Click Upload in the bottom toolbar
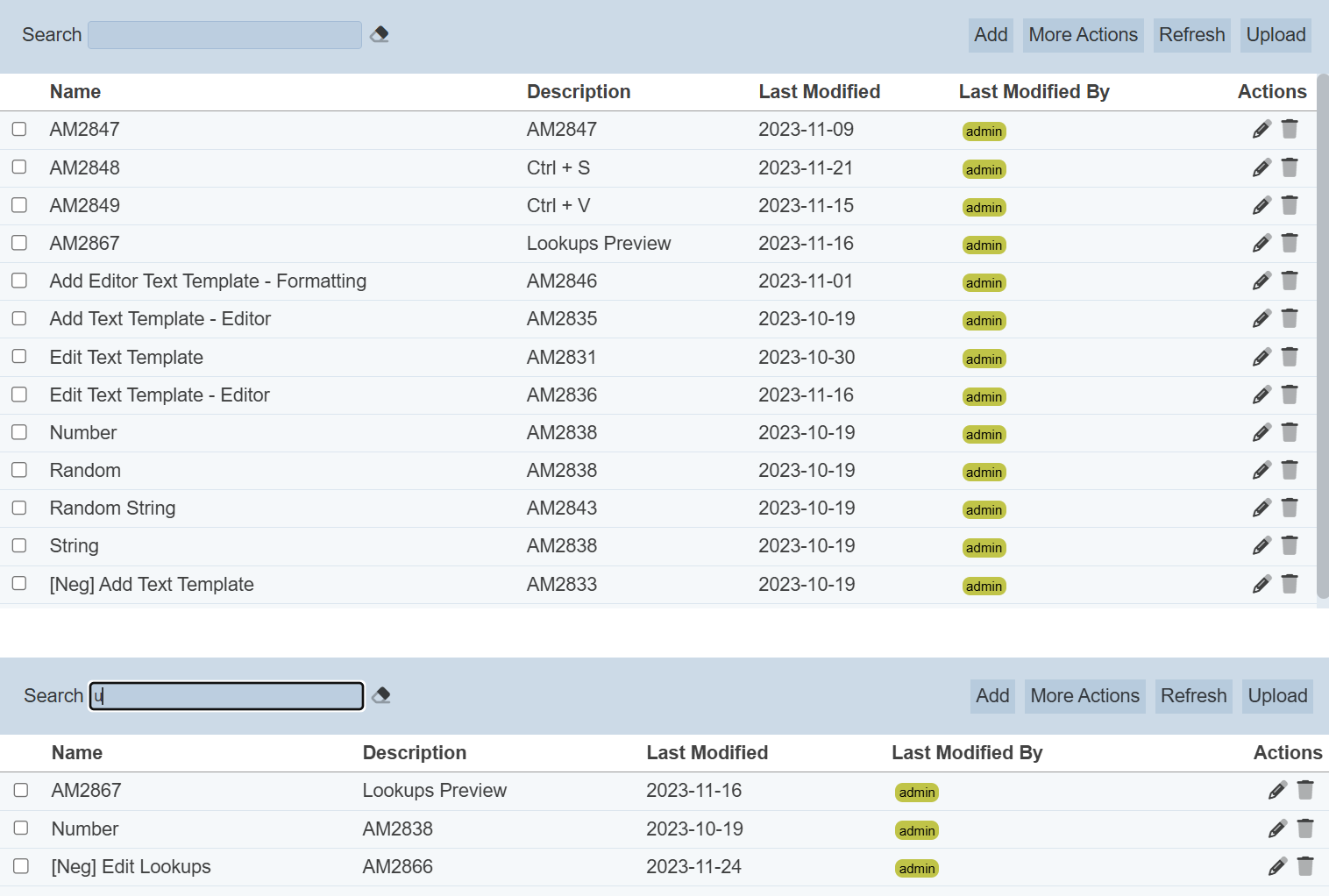The image size is (1329, 896). coord(1277,696)
